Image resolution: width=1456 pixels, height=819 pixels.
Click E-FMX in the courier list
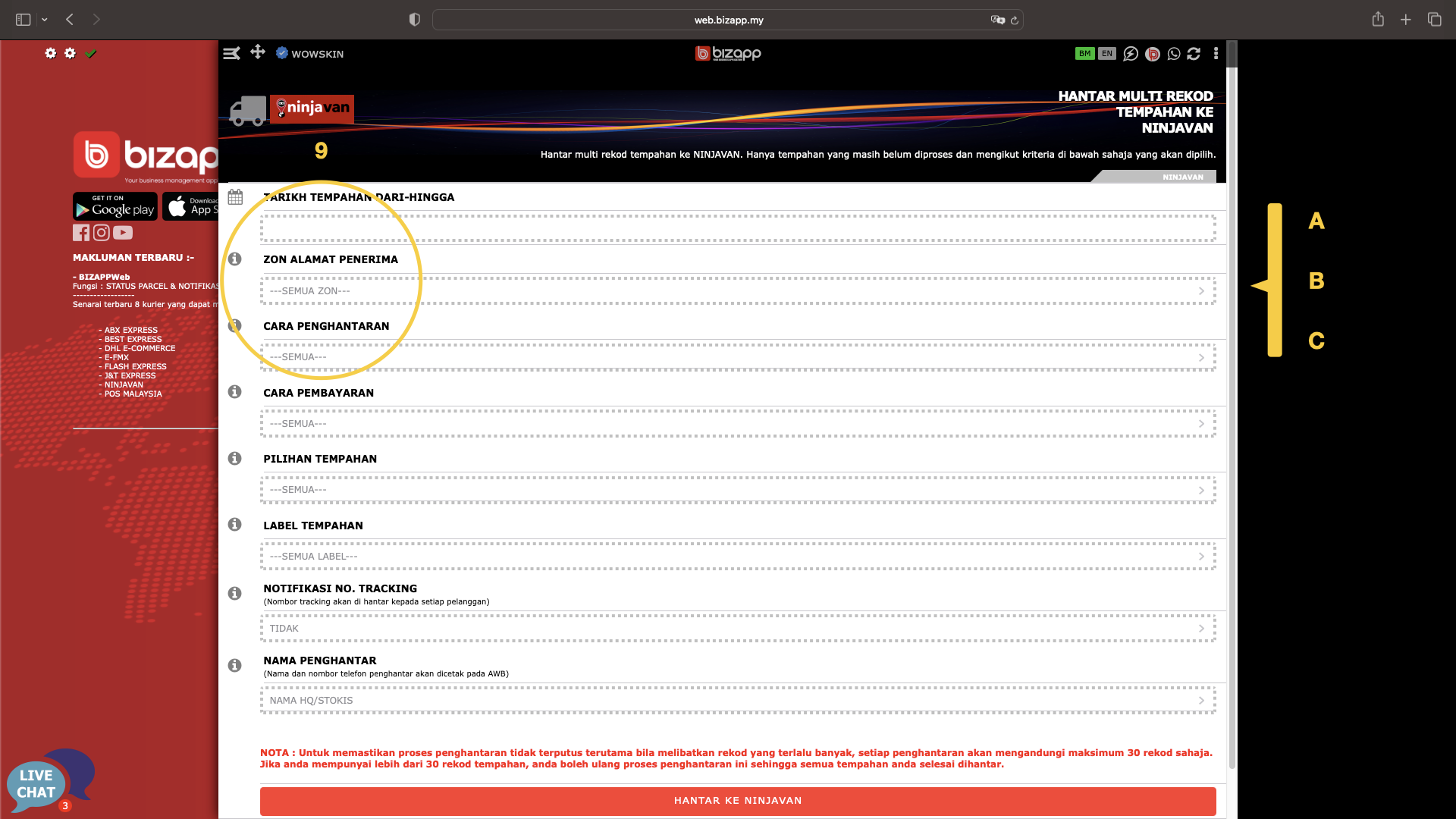coord(117,358)
